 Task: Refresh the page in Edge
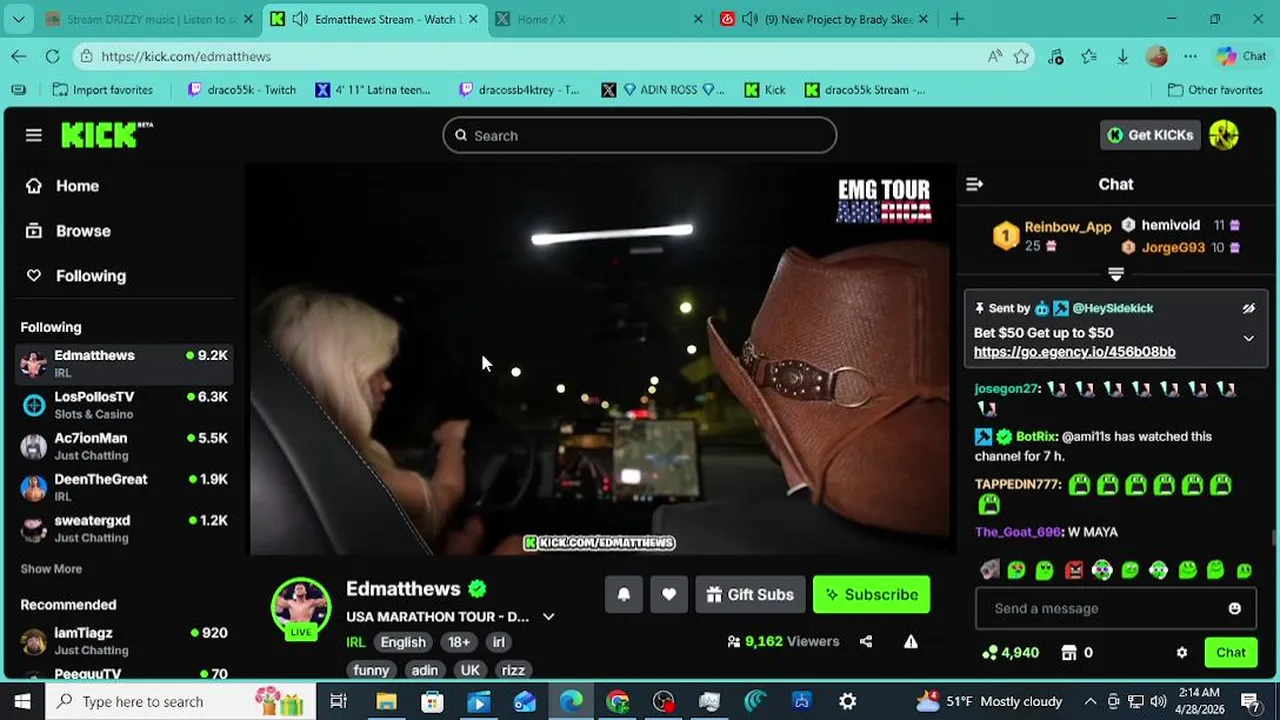click(x=53, y=56)
